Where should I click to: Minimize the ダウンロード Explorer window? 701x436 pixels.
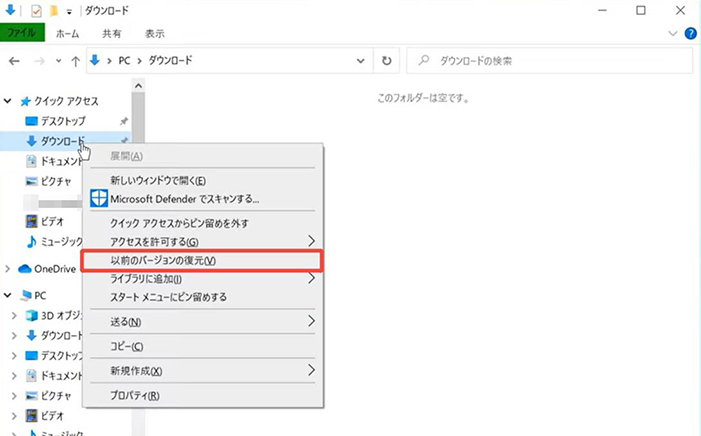[602, 10]
